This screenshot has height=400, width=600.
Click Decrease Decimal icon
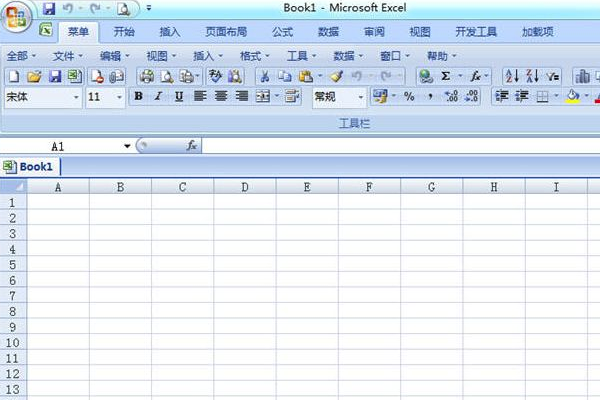tap(471, 96)
